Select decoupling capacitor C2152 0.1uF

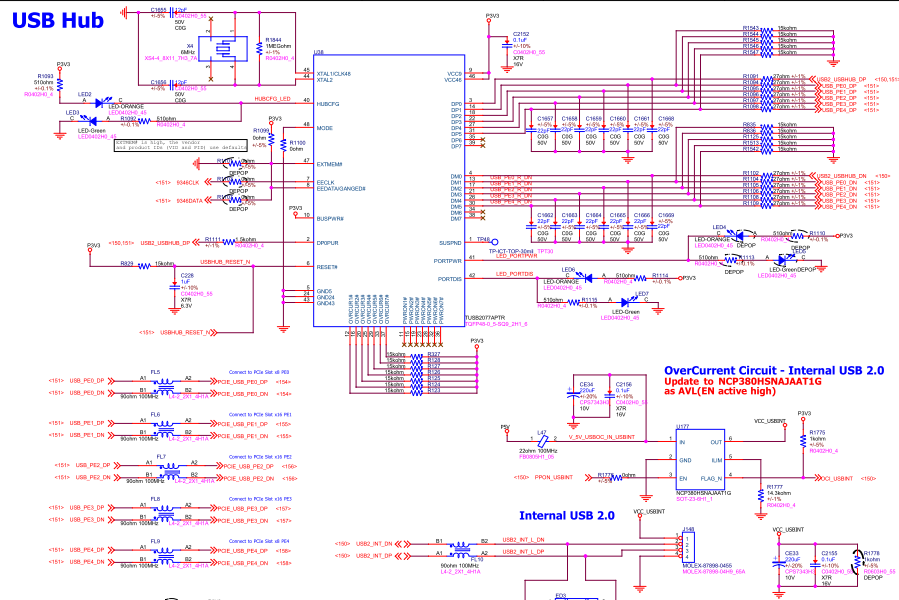click(506, 44)
